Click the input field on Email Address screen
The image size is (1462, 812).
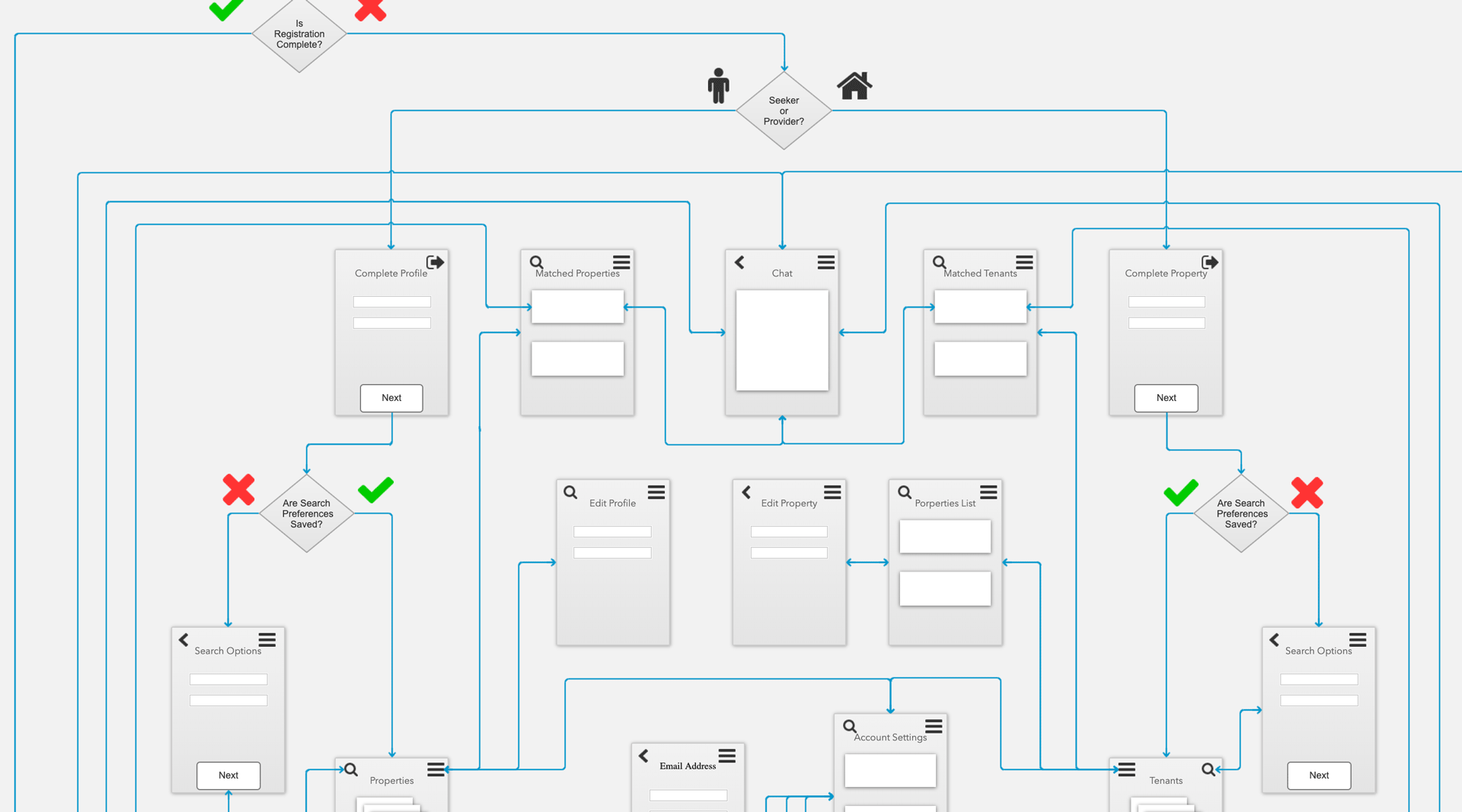[688, 795]
